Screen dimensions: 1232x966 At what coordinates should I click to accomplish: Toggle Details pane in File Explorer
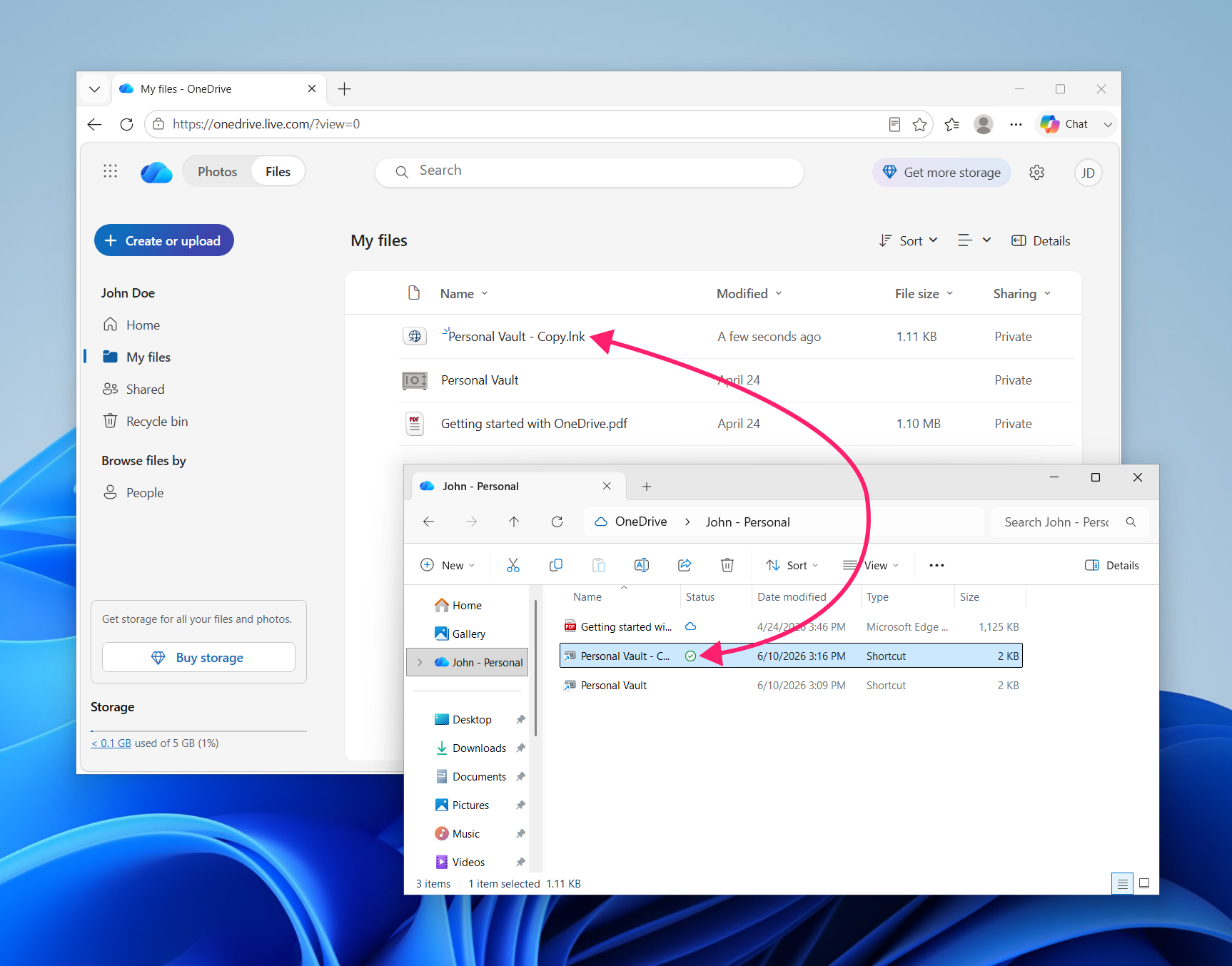(x=1112, y=565)
